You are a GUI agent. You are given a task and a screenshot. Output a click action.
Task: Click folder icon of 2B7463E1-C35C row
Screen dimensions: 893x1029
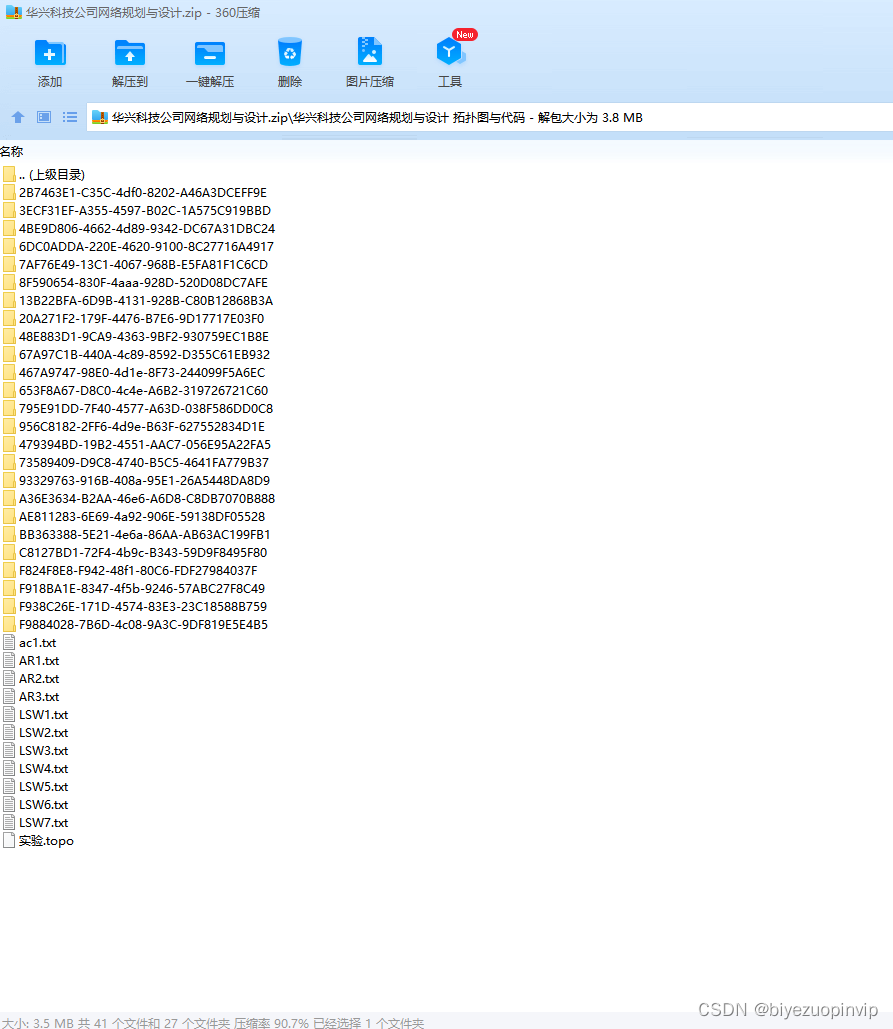pyautogui.click(x=9, y=192)
